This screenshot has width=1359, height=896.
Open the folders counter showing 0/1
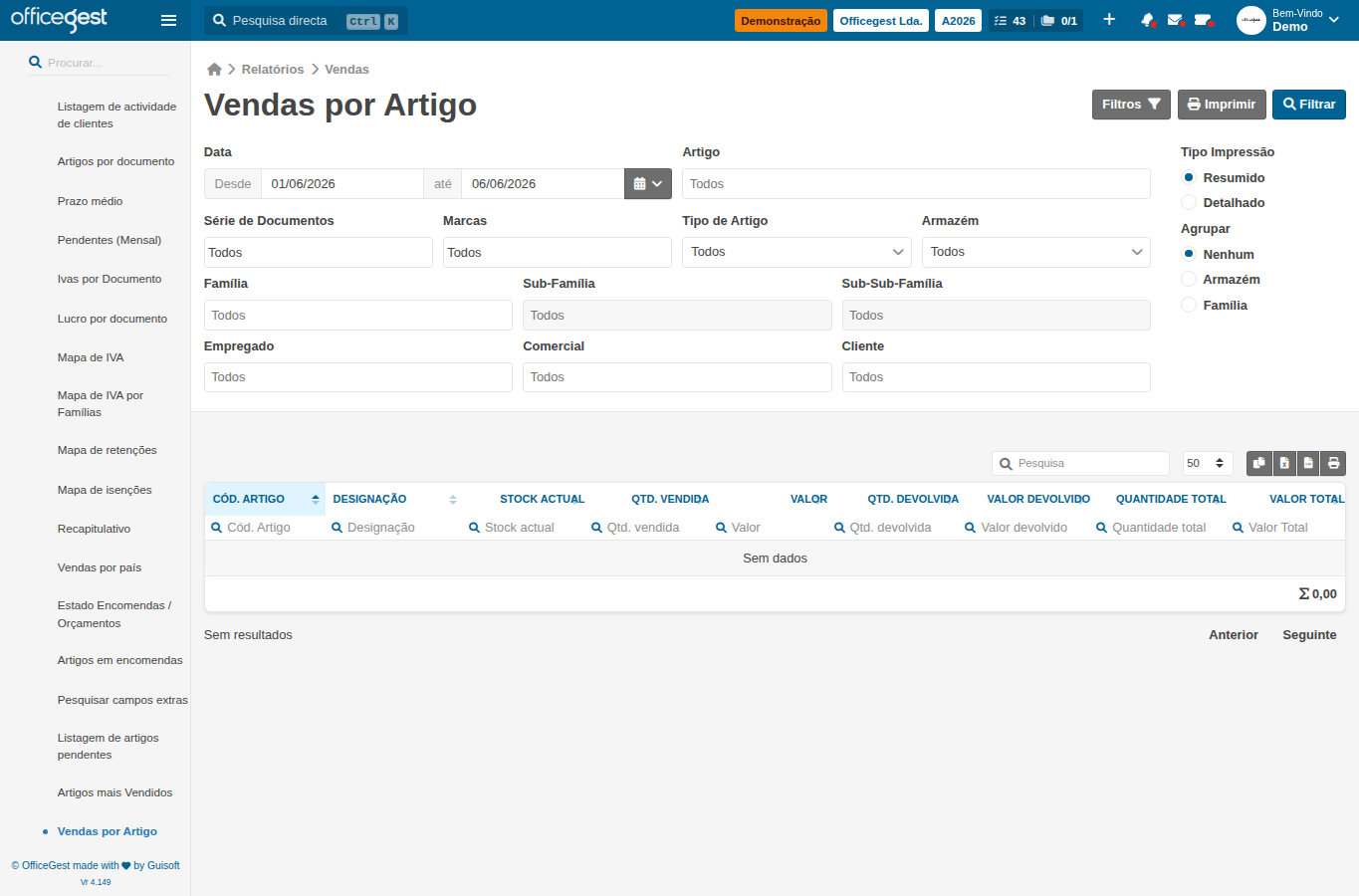coord(1059,20)
